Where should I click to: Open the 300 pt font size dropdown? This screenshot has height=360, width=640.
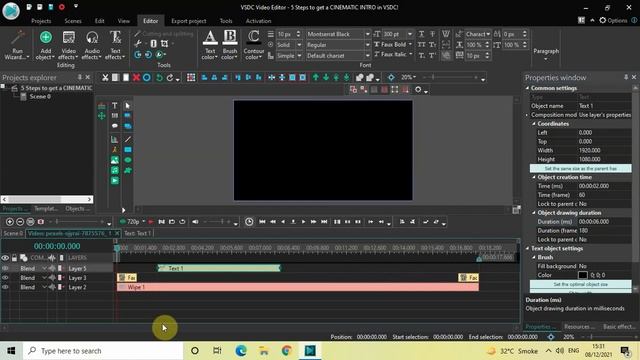pos(410,34)
